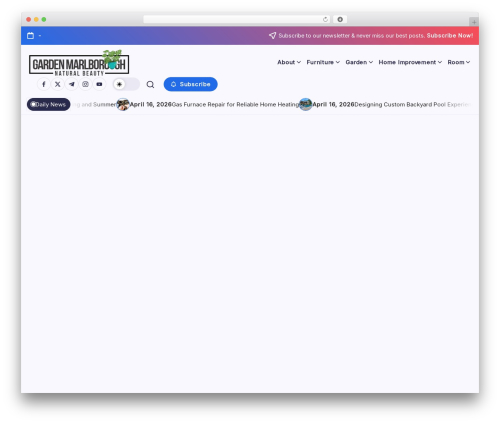The image size is (500, 423).
Task: Click the browser address bar
Action: click(237, 20)
